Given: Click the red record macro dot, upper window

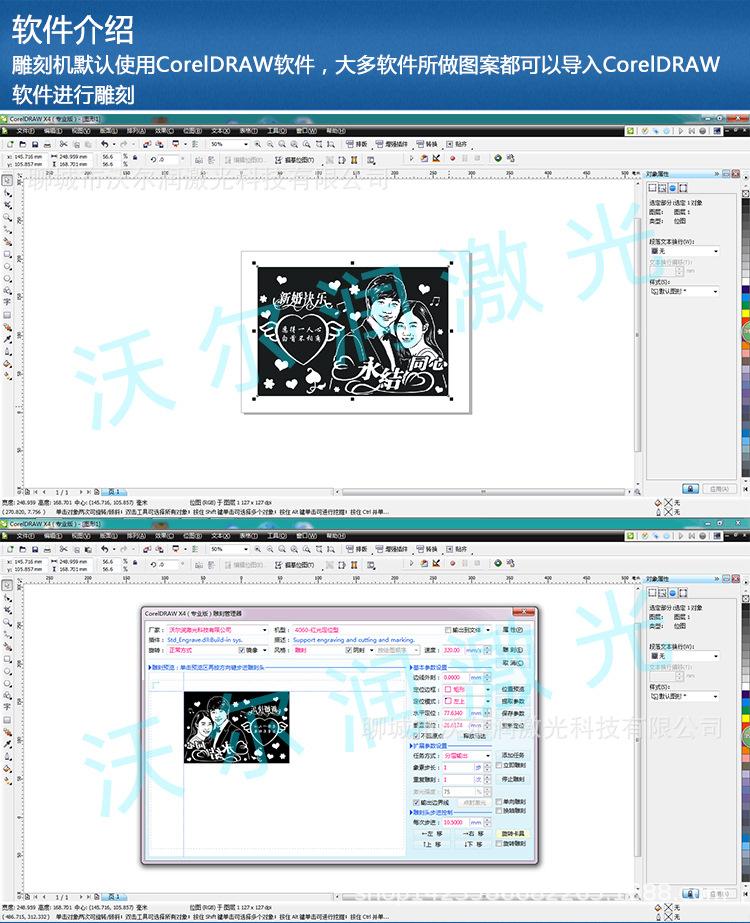Looking at the screenshot, I should click(x=452, y=159).
